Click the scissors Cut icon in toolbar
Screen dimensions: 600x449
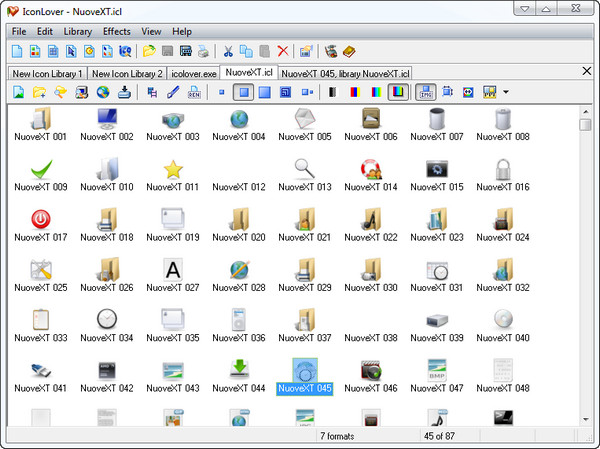click(229, 51)
